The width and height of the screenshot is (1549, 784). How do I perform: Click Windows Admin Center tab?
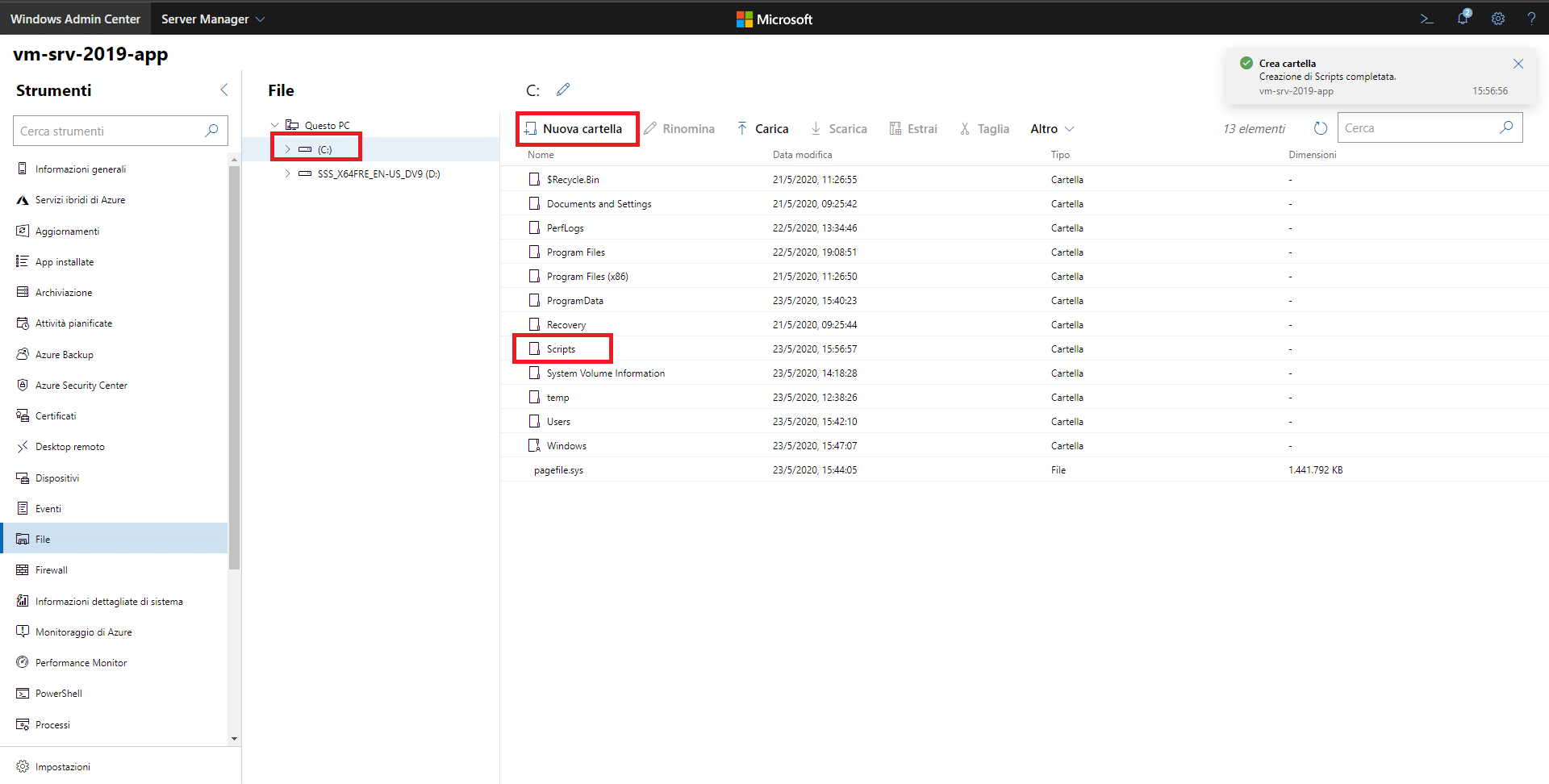click(x=75, y=19)
